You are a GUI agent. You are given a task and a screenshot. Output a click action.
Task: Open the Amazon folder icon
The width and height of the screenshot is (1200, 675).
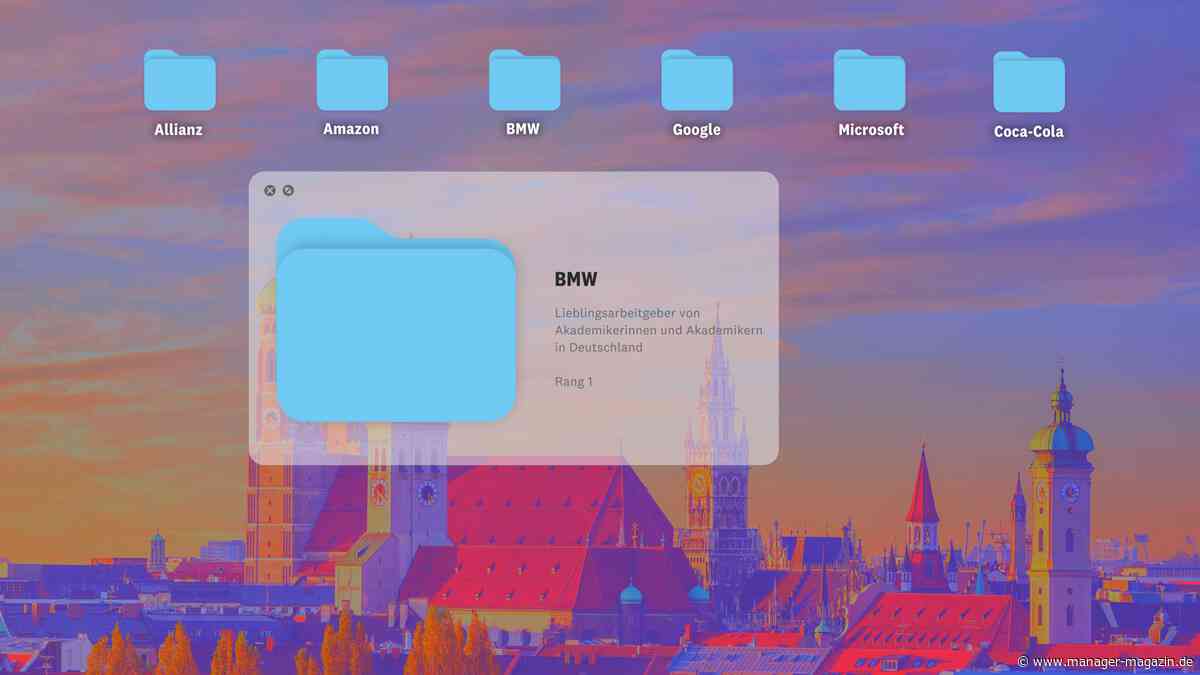pos(352,80)
